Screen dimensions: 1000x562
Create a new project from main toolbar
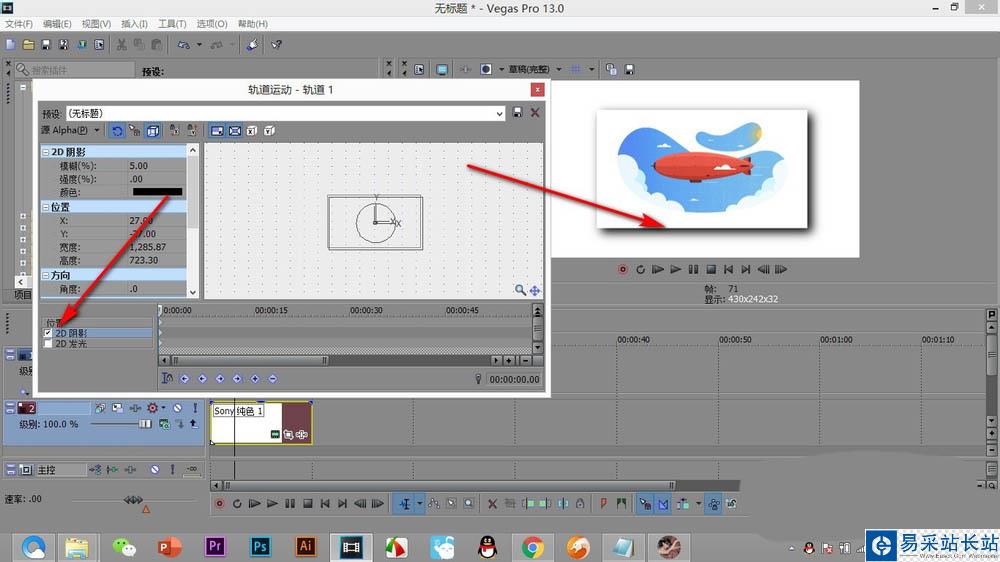[x=10, y=45]
